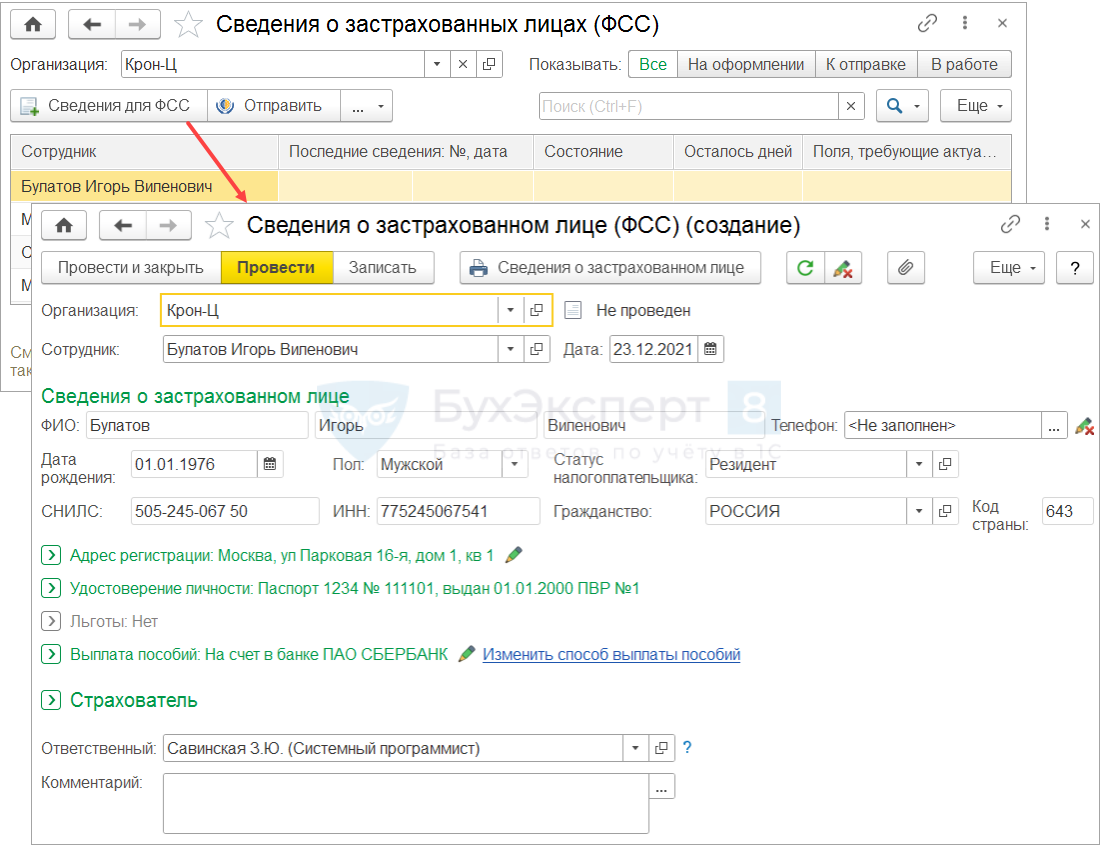The image size is (1100, 845).
Task: Get link to the creation form
Action: pos(1010,224)
